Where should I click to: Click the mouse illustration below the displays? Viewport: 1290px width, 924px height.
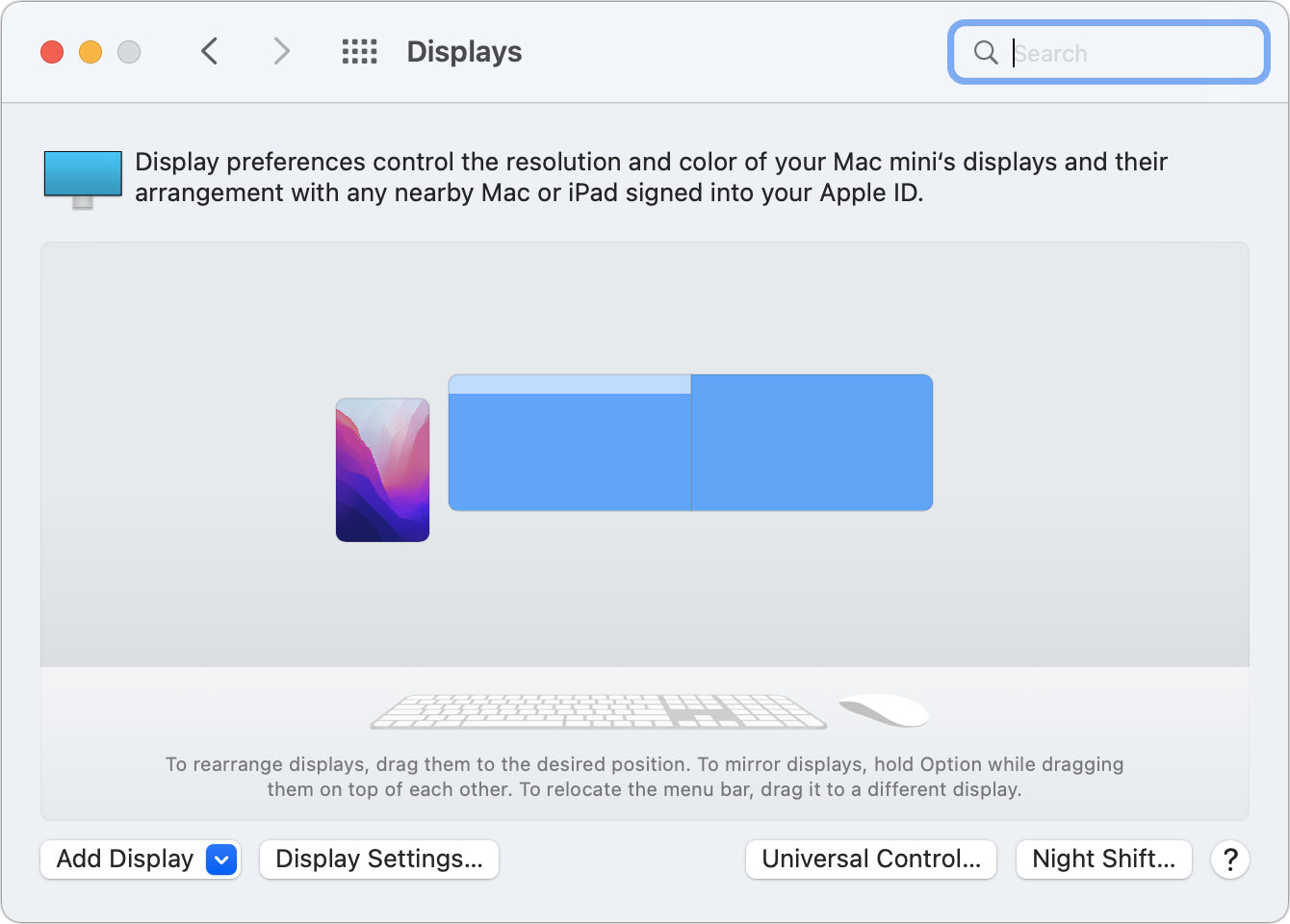(882, 709)
